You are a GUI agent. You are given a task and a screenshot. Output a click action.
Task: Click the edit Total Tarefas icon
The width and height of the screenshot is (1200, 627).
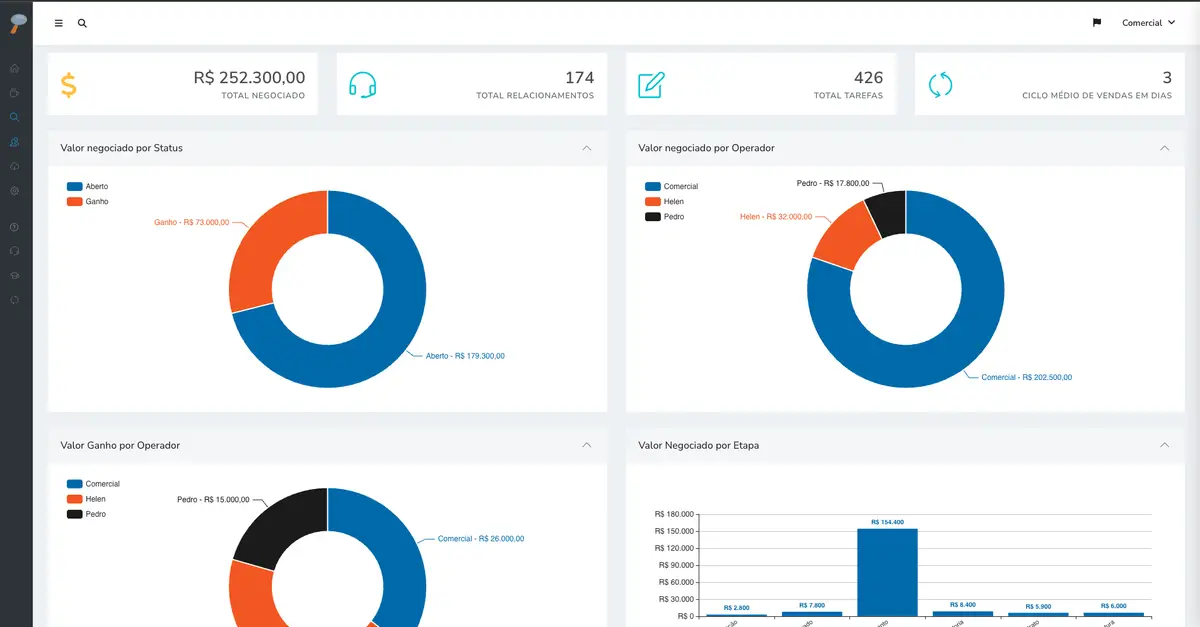pos(651,85)
